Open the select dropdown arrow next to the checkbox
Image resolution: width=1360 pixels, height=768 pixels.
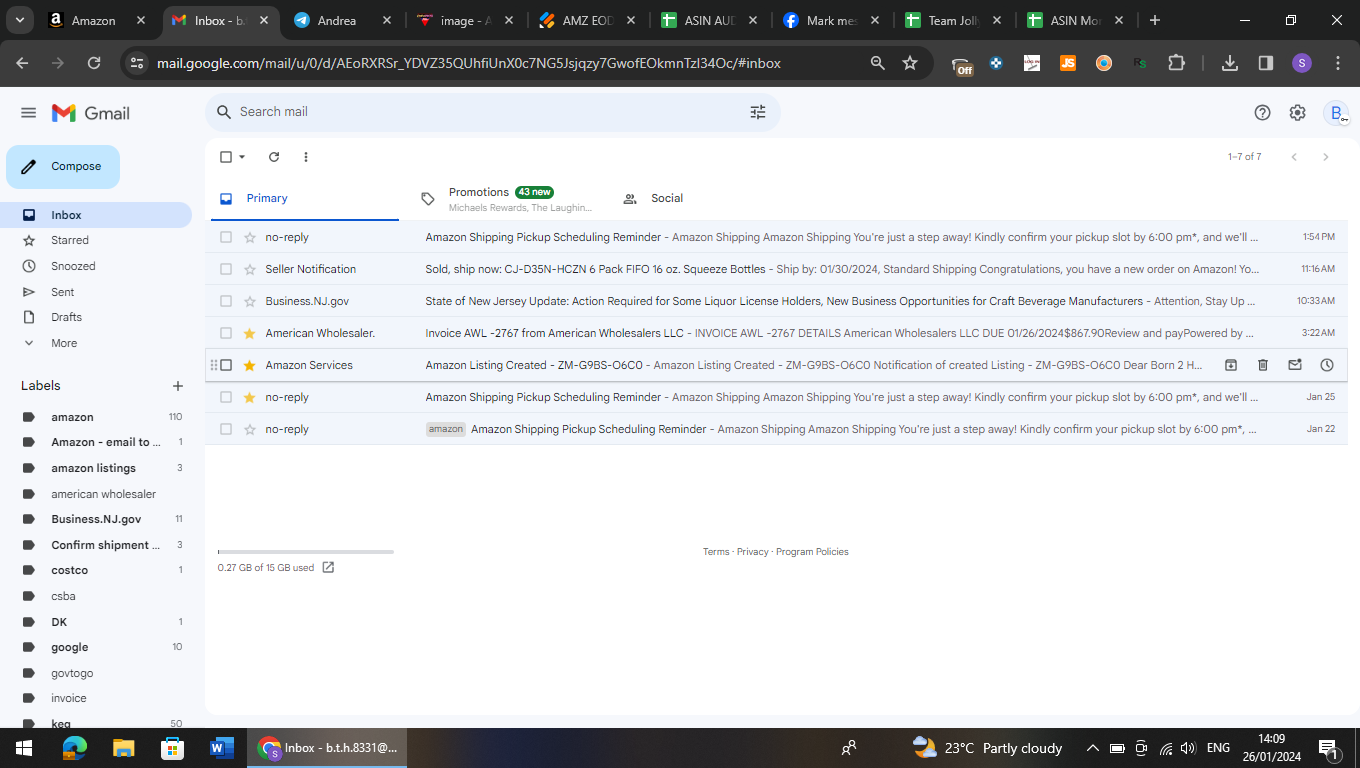242,157
